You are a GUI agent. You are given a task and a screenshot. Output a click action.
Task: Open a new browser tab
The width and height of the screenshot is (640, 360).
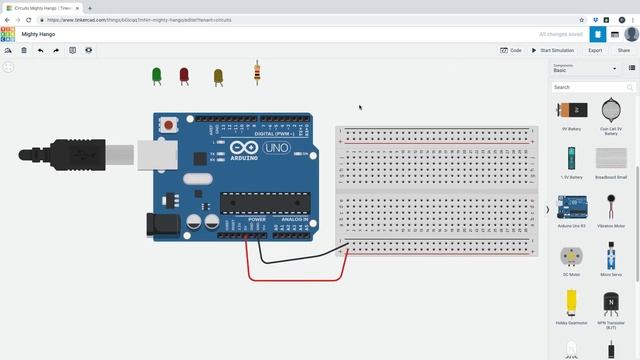[x=90, y=8]
